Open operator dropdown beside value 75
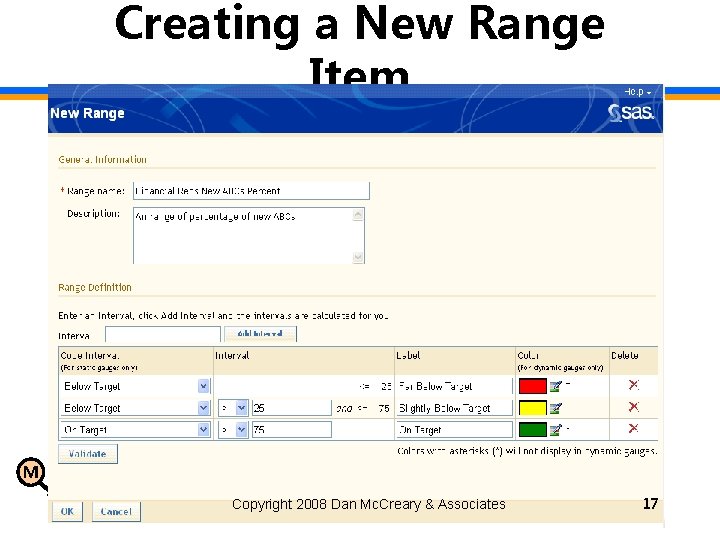Viewport: 720px width, 540px height. click(x=233, y=429)
